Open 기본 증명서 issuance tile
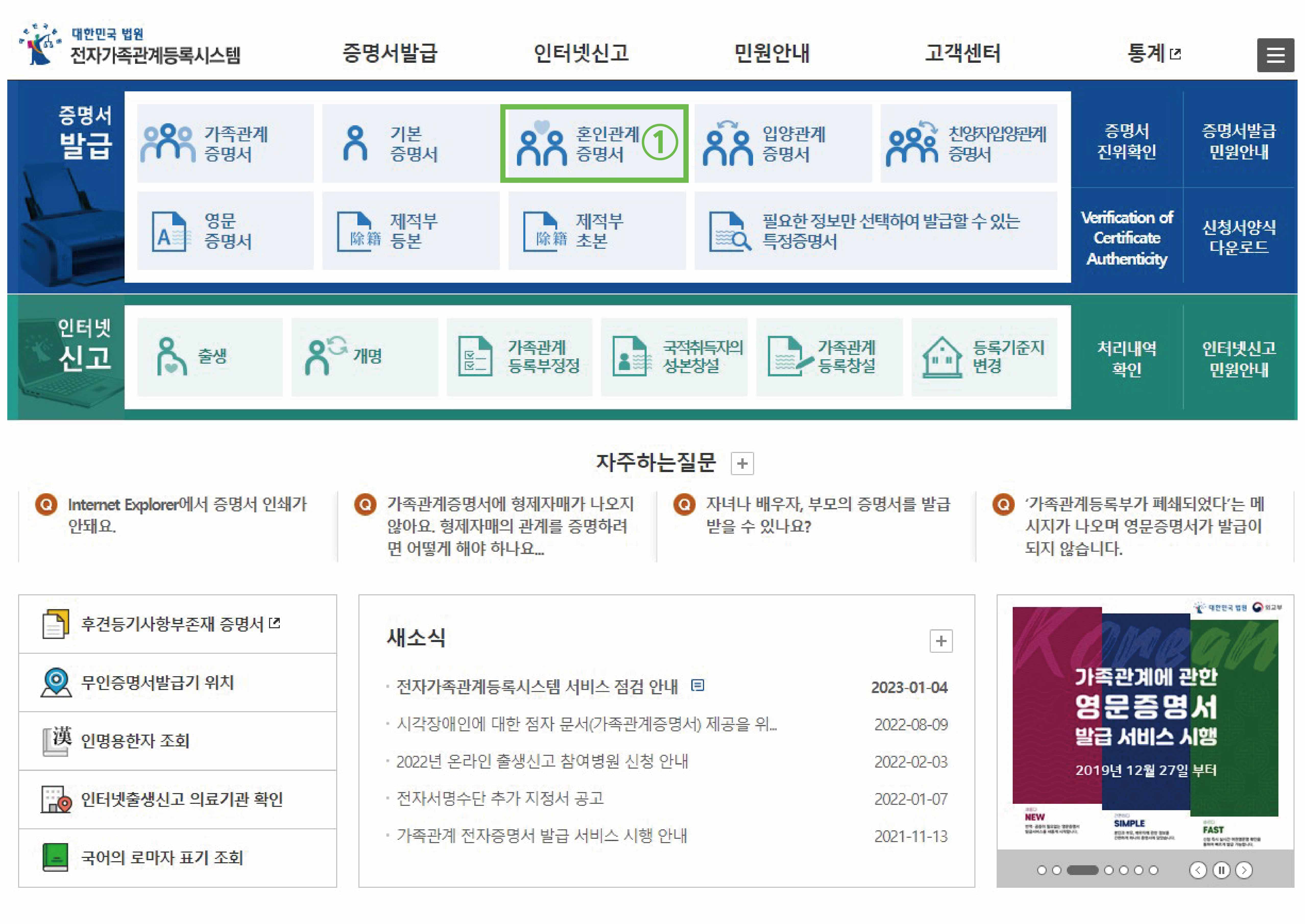Image resolution: width=1305 pixels, height=924 pixels. pos(411,143)
